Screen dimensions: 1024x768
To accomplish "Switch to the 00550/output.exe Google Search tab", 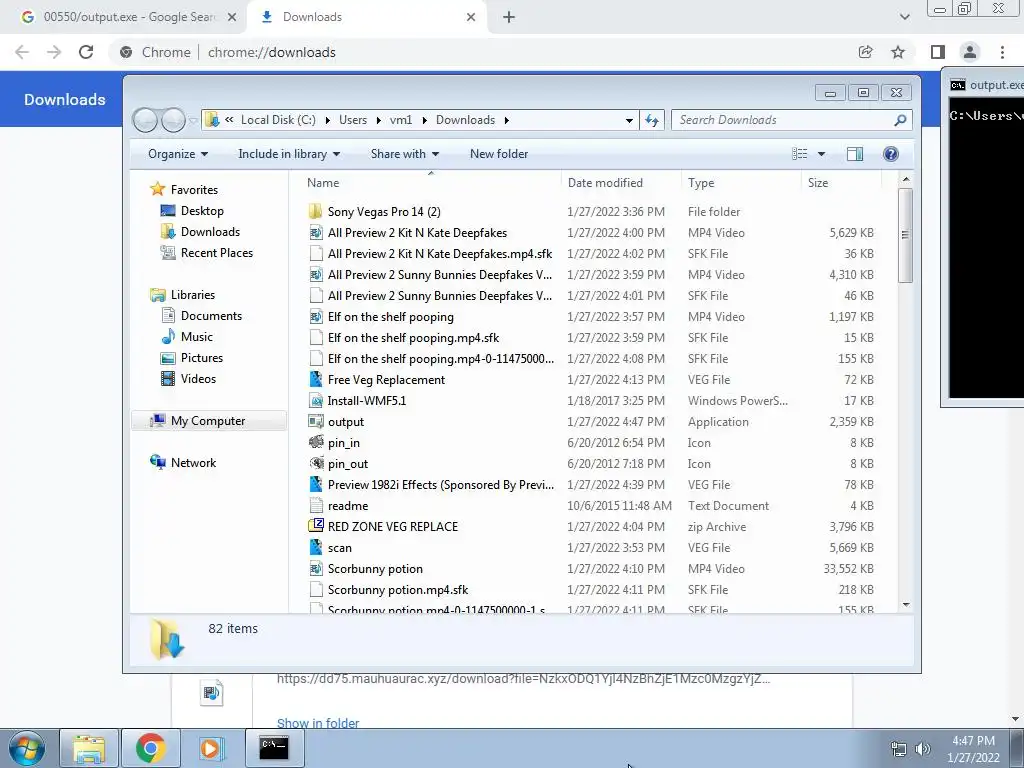I will click(x=123, y=17).
